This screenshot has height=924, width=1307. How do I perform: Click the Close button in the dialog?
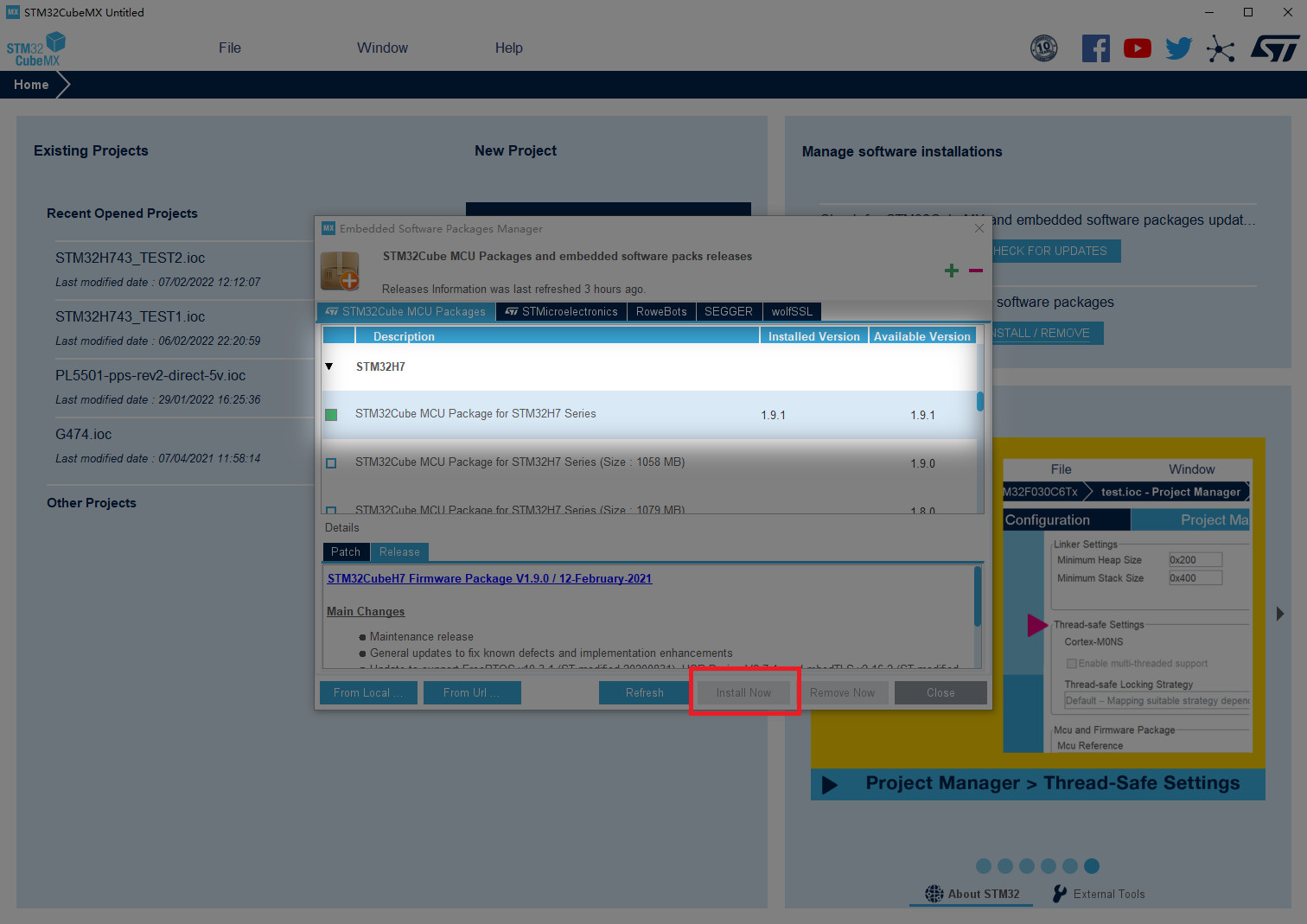pyautogui.click(x=940, y=692)
